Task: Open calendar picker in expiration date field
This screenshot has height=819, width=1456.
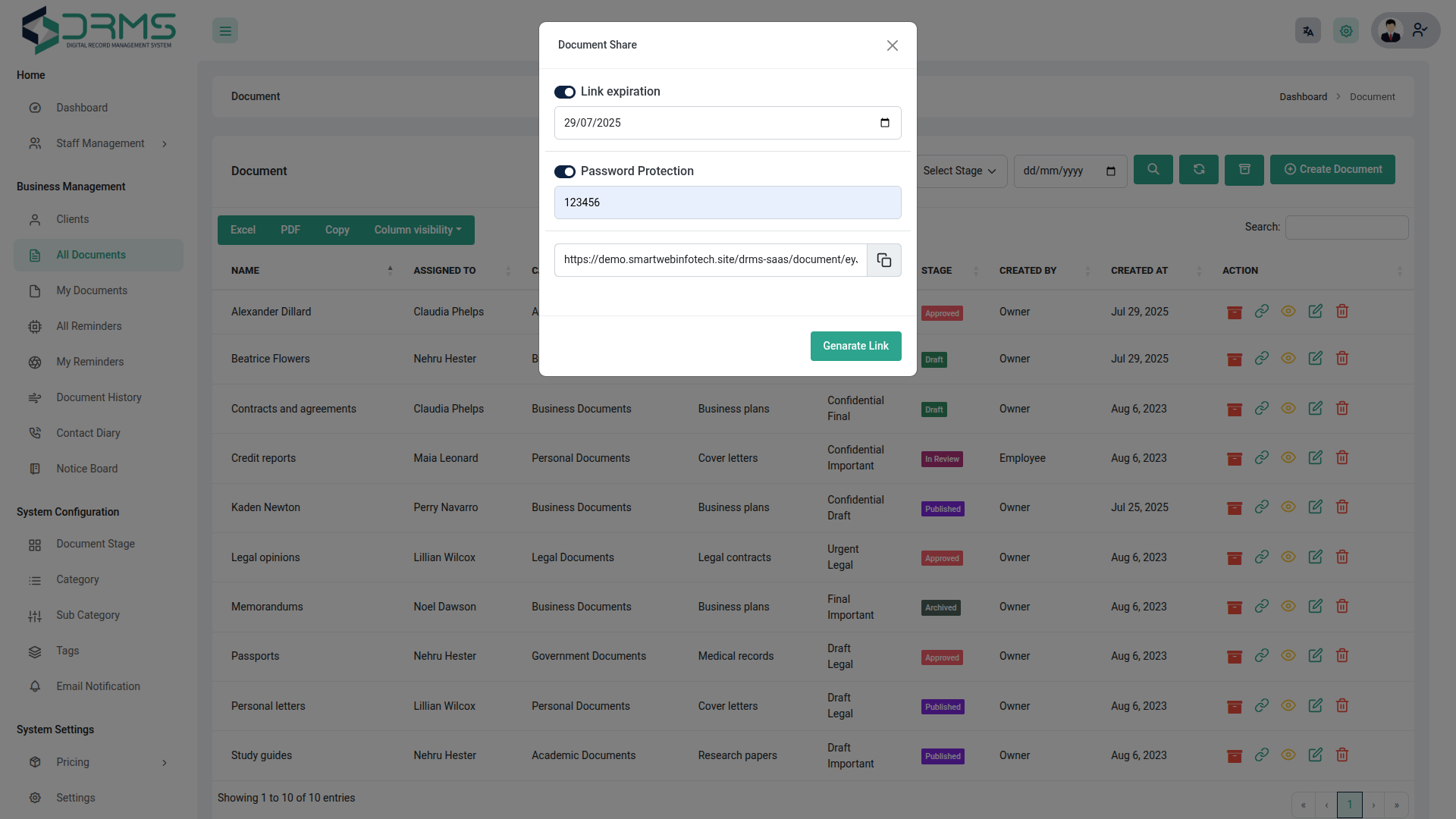Action: (x=884, y=123)
